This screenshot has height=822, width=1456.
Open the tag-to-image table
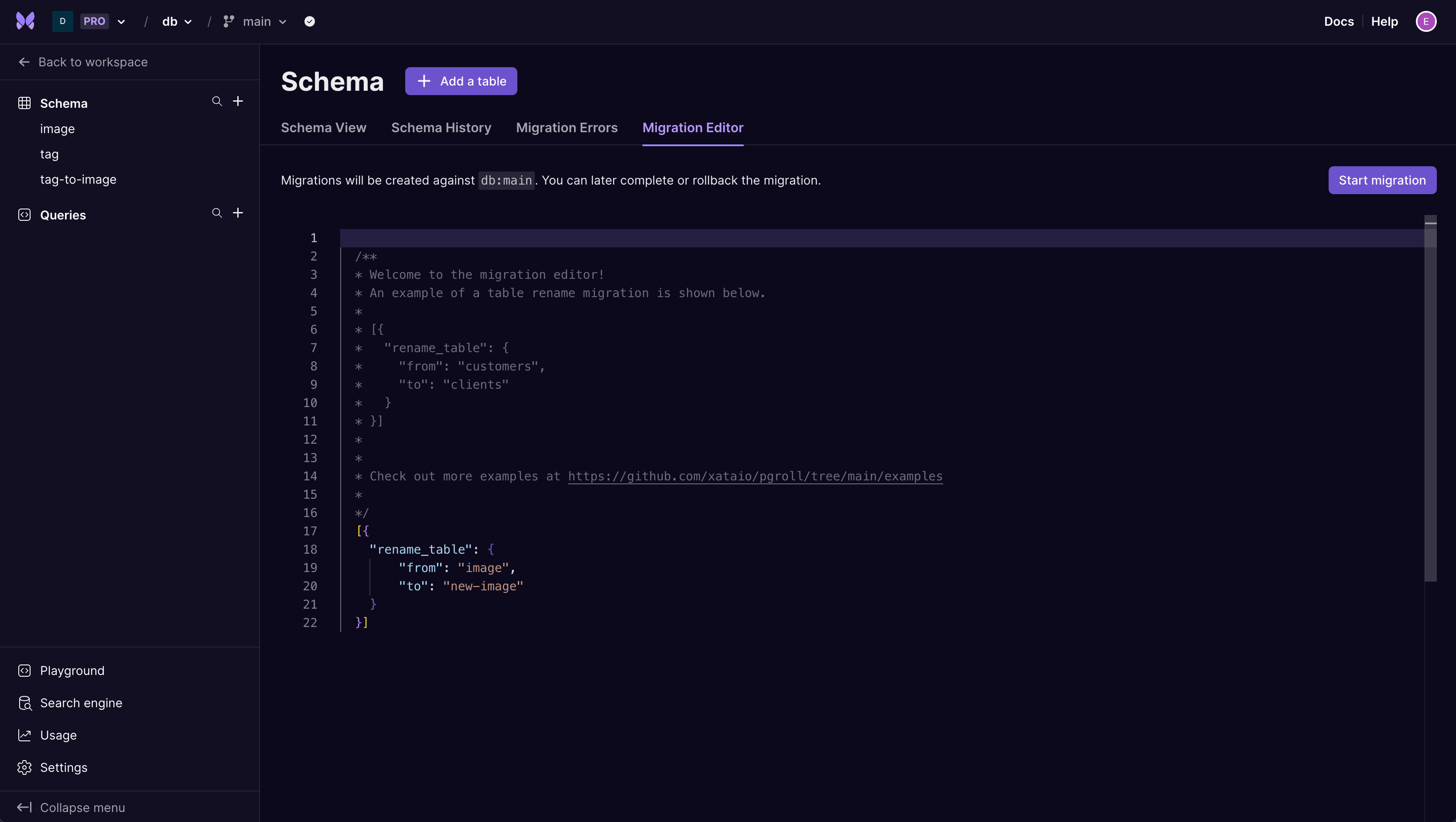click(79, 180)
